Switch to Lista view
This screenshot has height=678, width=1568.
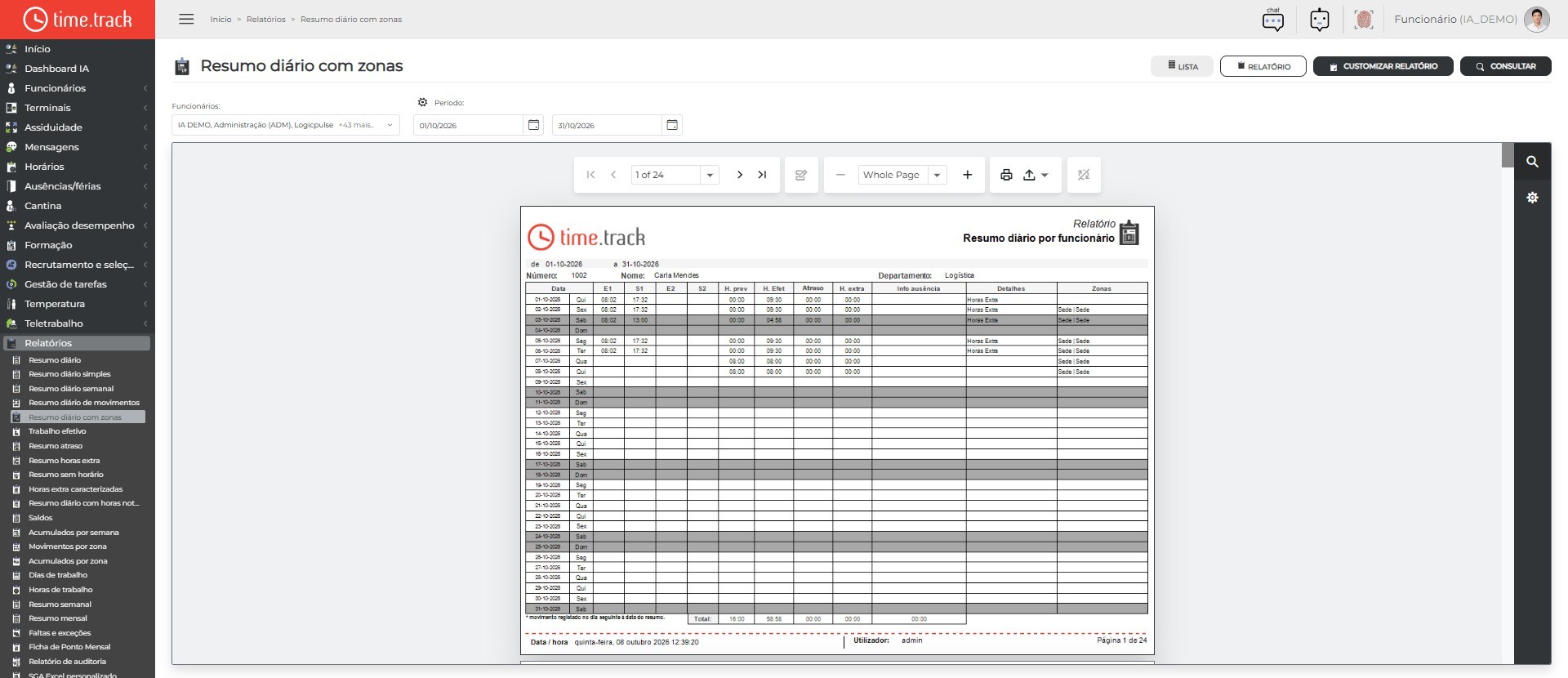point(1183,66)
